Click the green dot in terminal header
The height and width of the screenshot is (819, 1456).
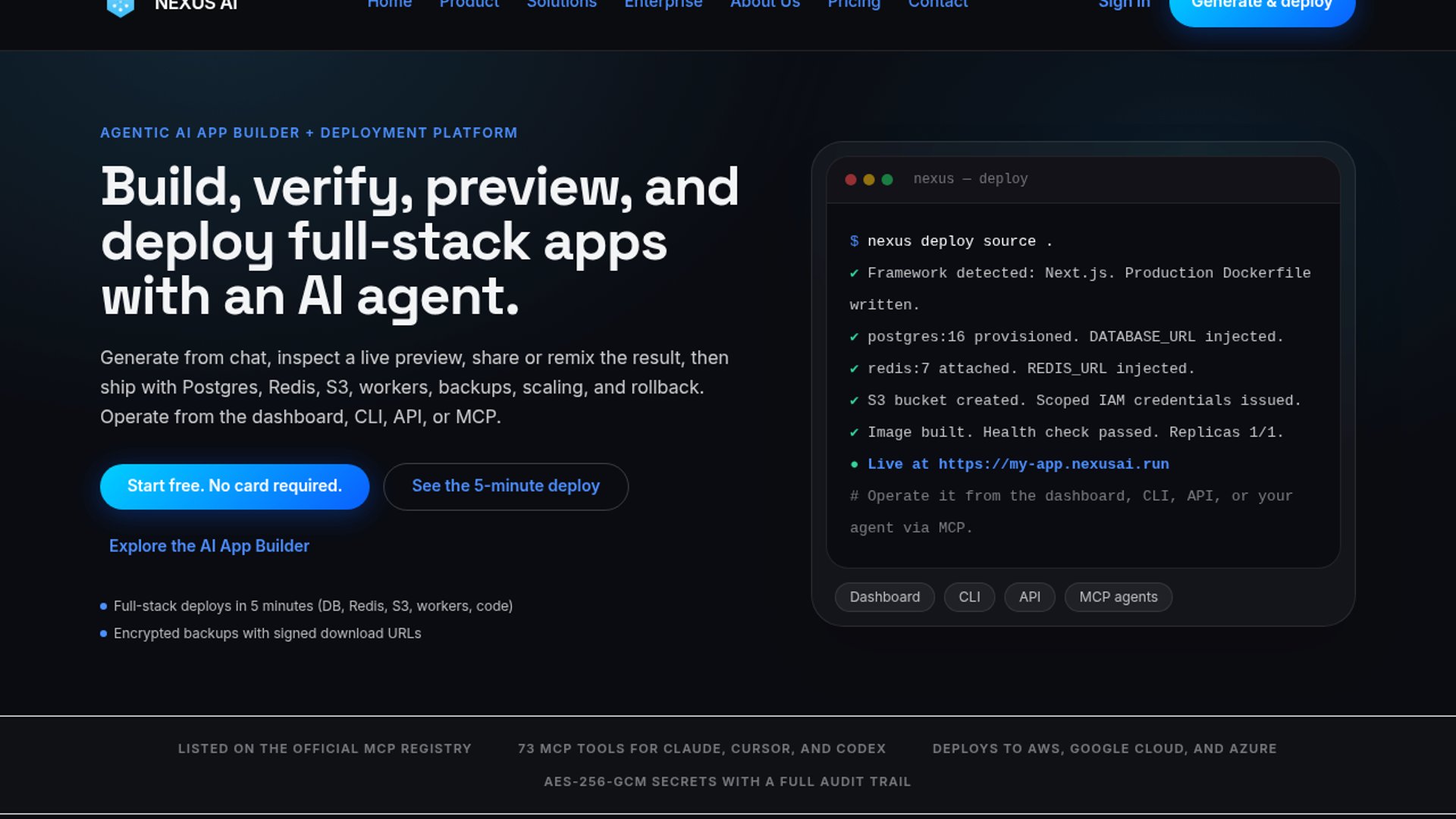887,180
